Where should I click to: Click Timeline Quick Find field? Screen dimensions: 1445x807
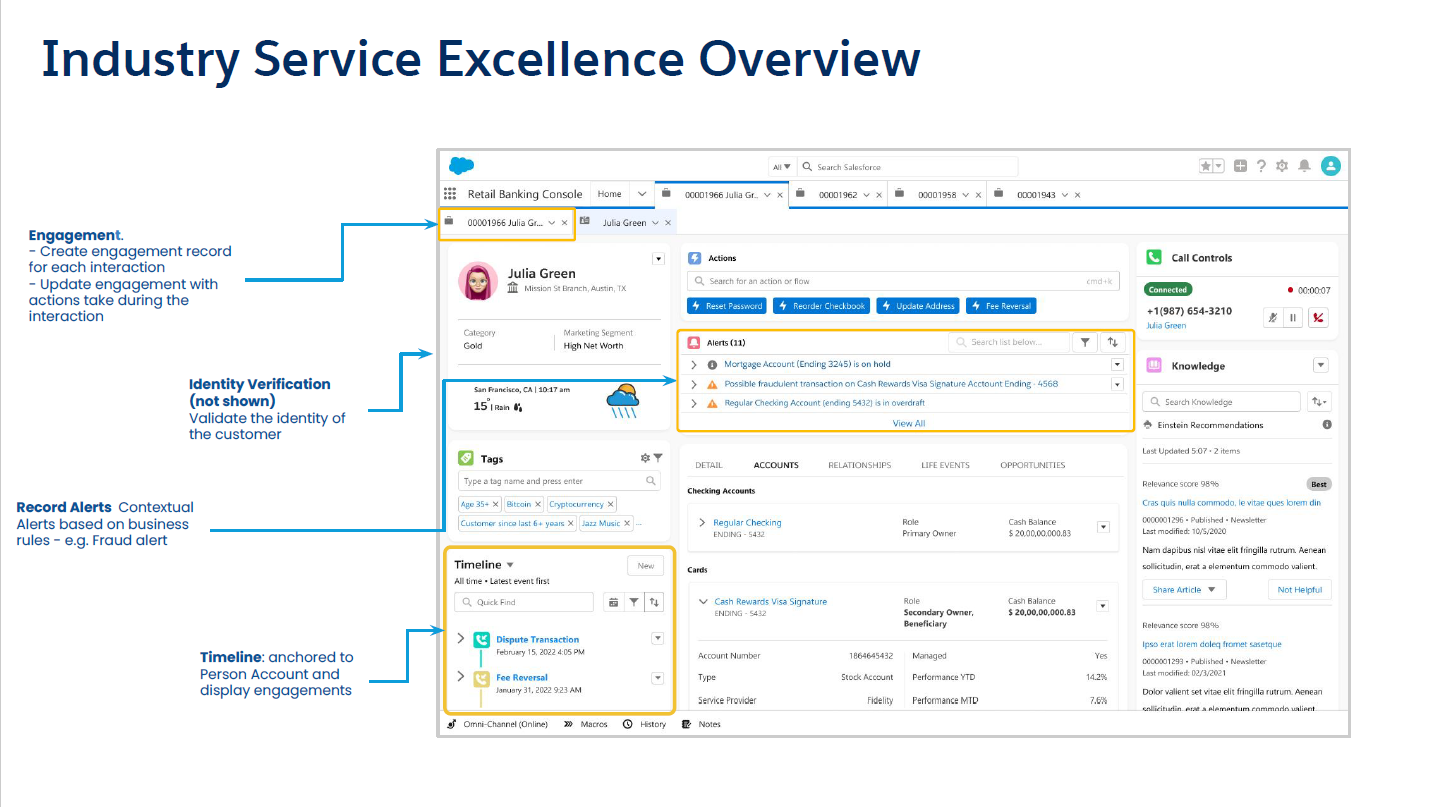(524, 602)
